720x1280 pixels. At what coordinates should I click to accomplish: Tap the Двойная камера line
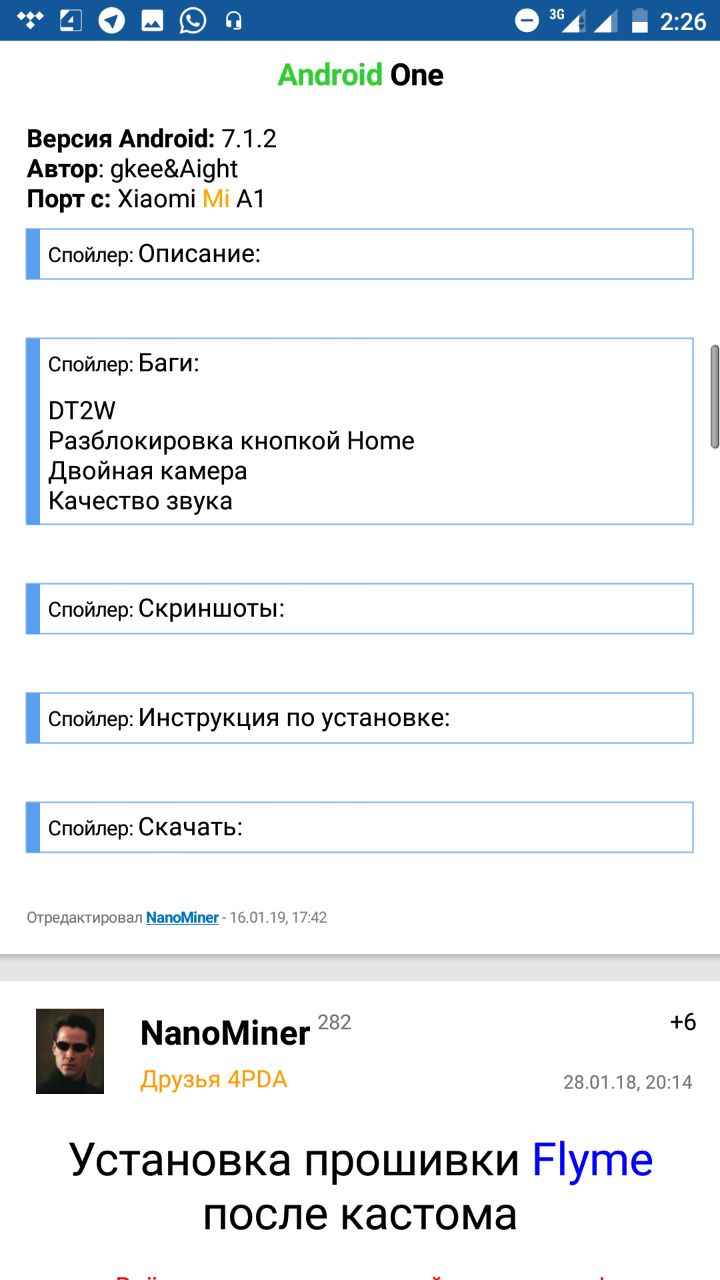coord(148,471)
